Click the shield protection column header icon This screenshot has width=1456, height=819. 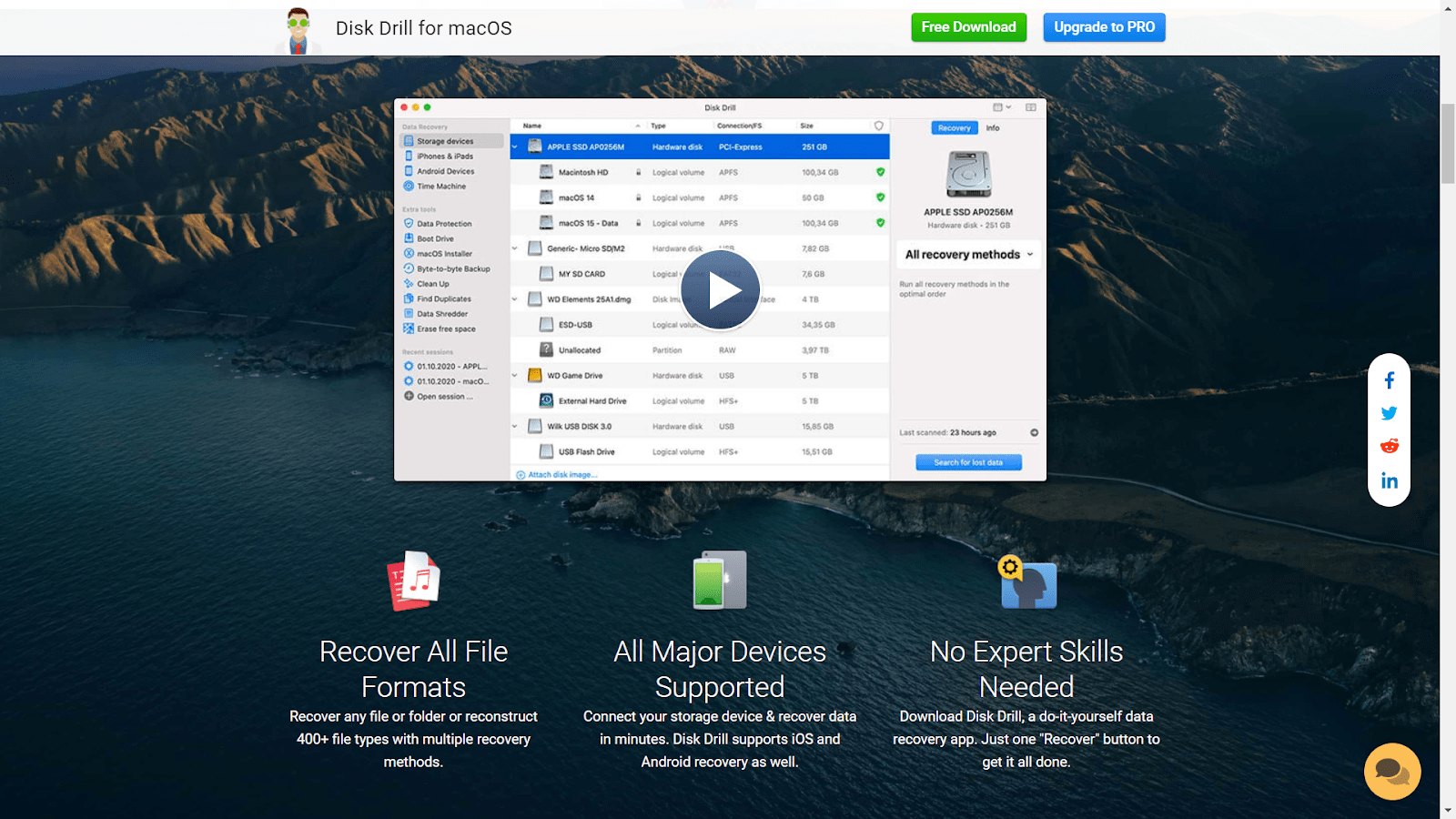pyautogui.click(x=878, y=126)
